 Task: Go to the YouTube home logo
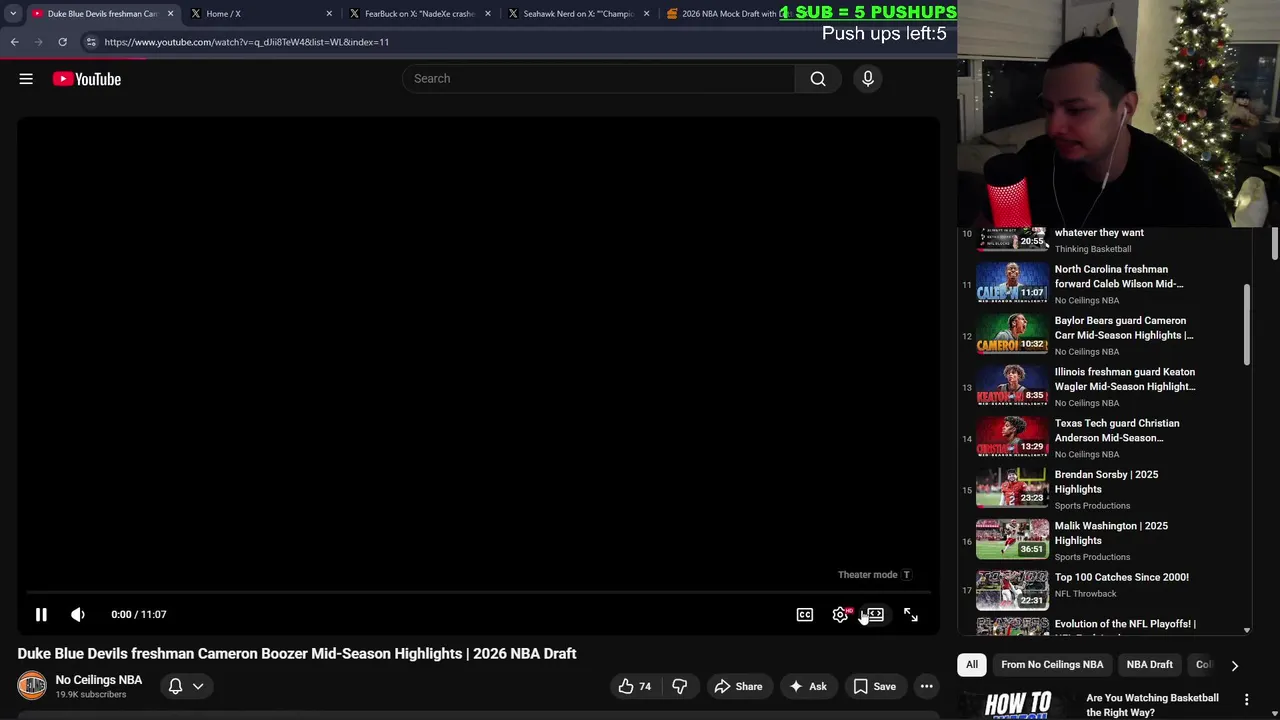coord(87,79)
